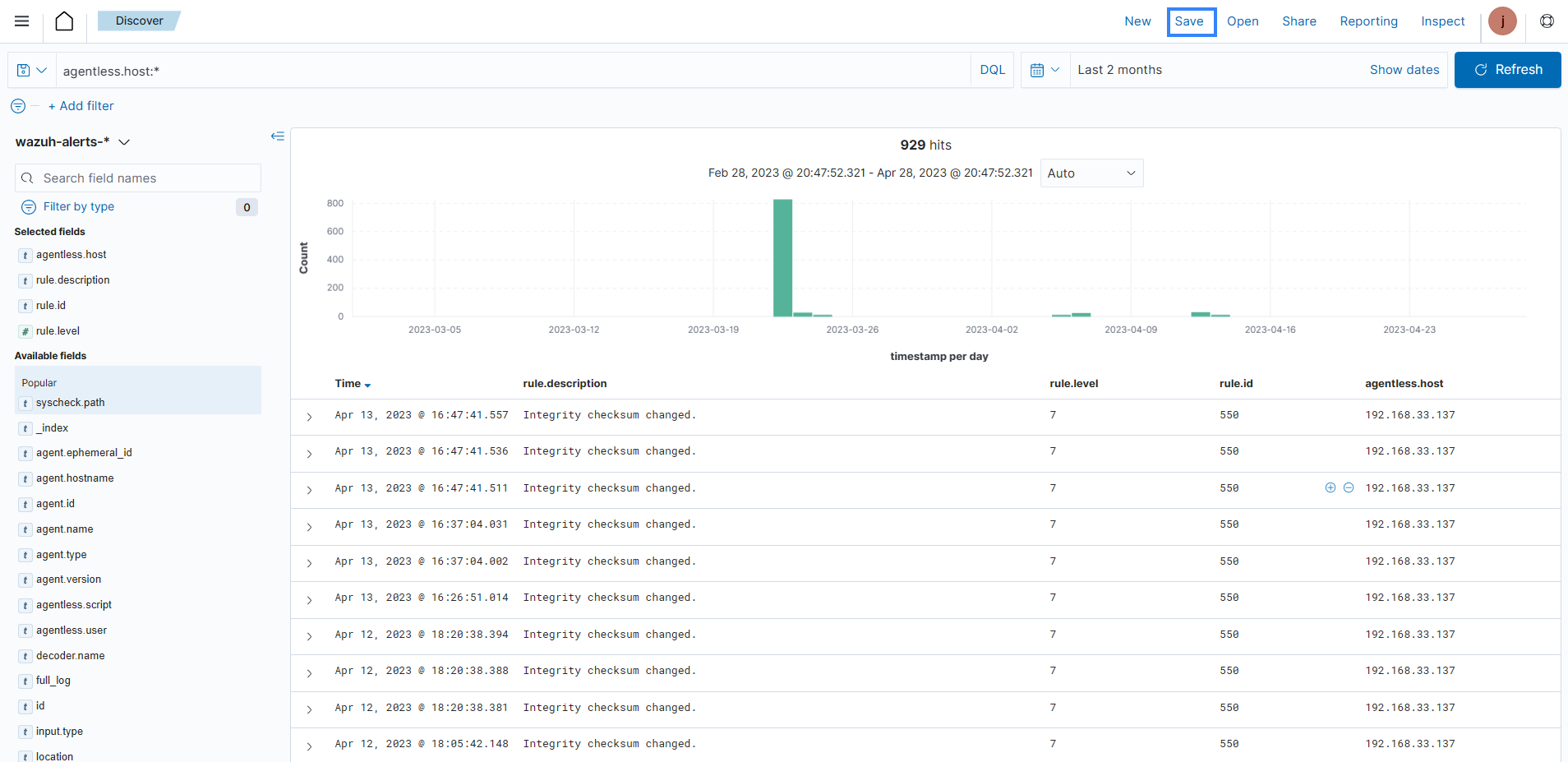The image size is (1568, 762).
Task: Select the agent.ephemeral_id field
Action: coord(84,453)
